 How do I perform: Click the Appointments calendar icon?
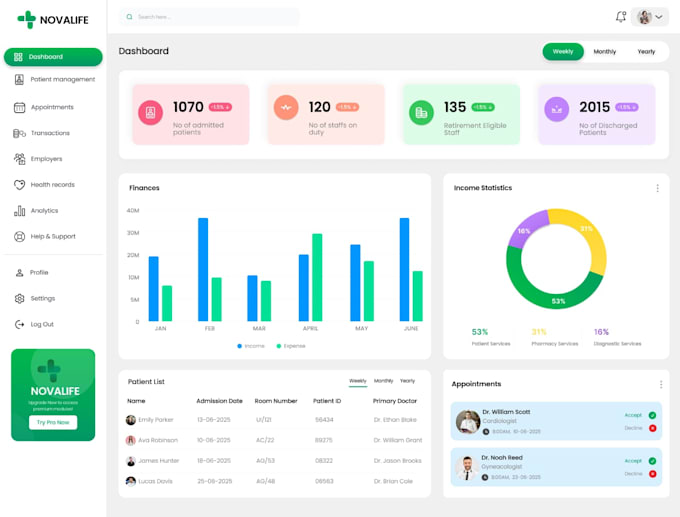tap(20, 107)
